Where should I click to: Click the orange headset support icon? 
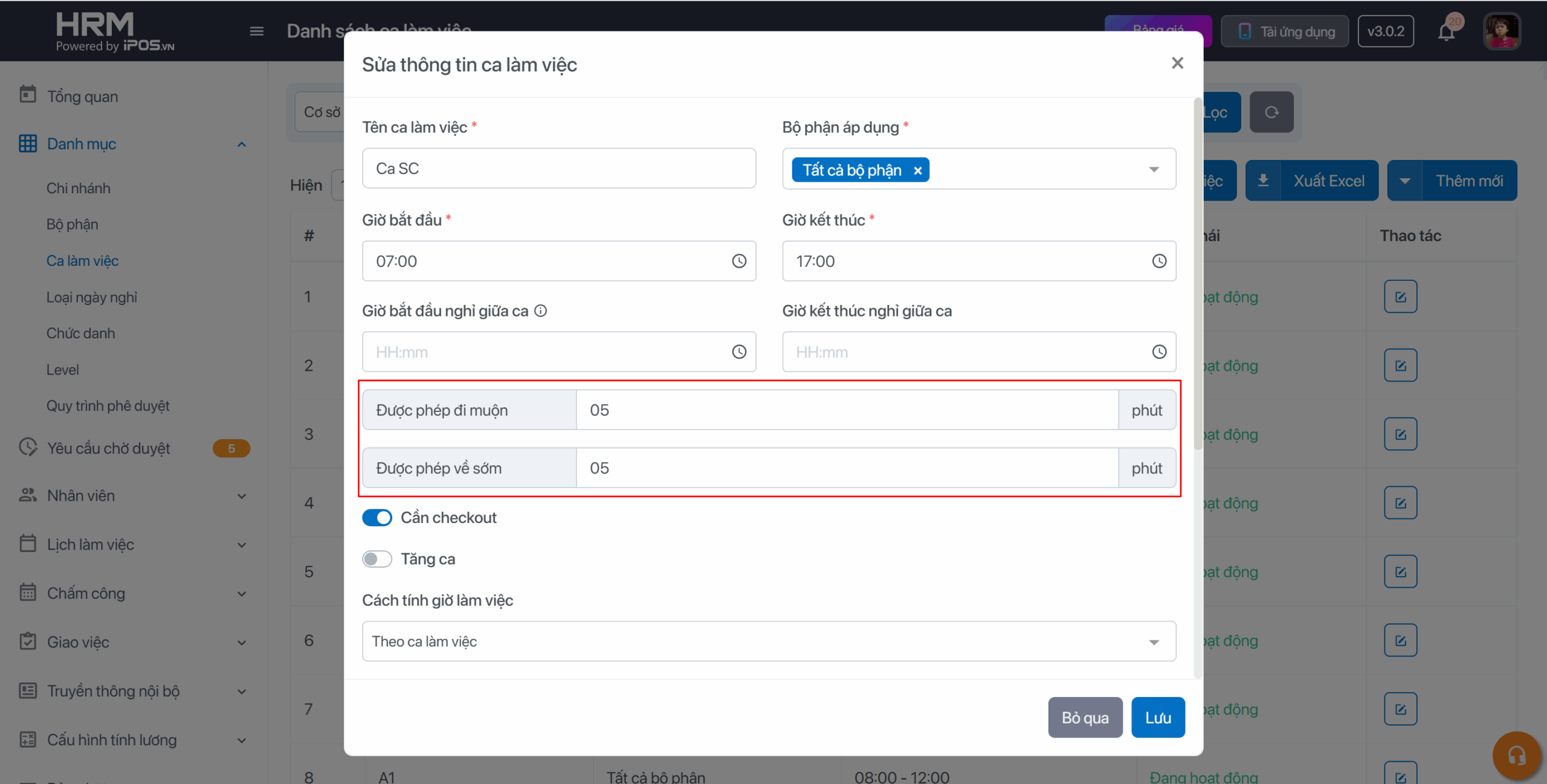click(1516, 755)
